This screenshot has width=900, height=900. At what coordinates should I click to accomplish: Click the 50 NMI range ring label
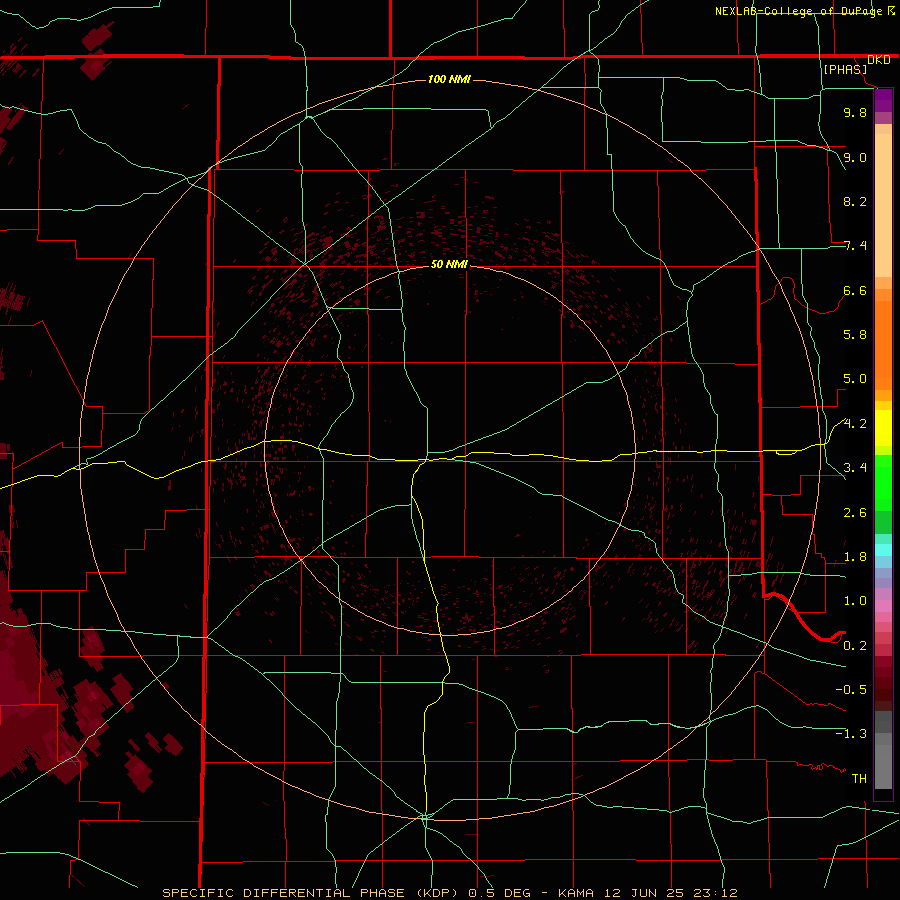point(449,264)
